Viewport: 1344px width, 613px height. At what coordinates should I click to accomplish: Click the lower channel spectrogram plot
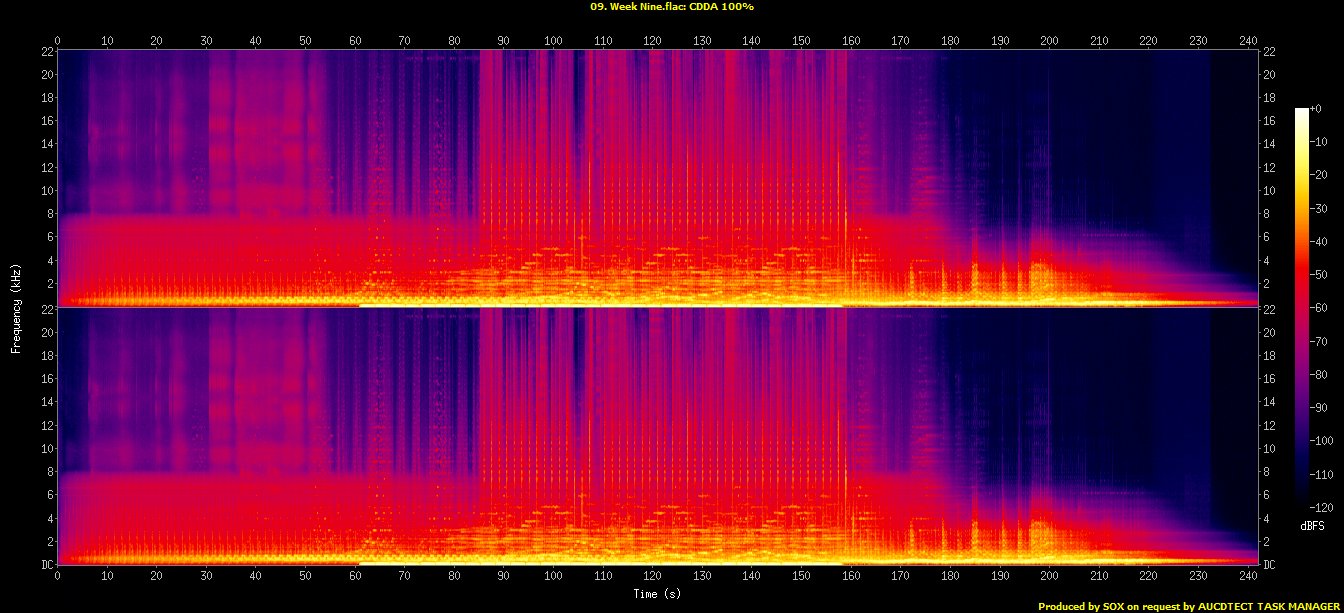coord(658,436)
